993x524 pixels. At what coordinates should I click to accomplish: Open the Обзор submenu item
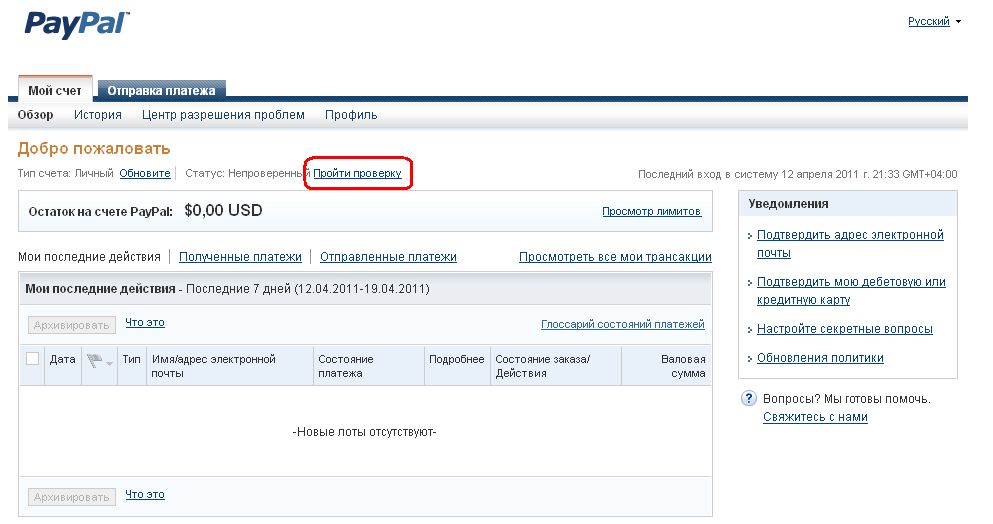[35, 115]
